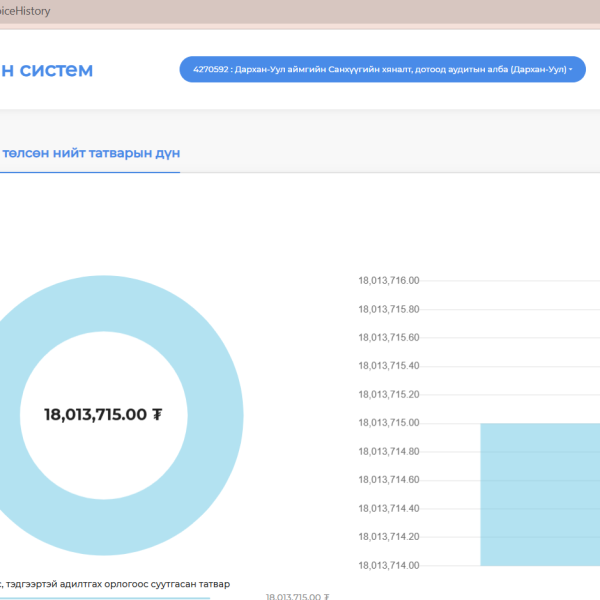The height and width of the screenshot is (600, 600).
Task: Click the 18,013,714.00 y-axis label
Action: click(388, 566)
